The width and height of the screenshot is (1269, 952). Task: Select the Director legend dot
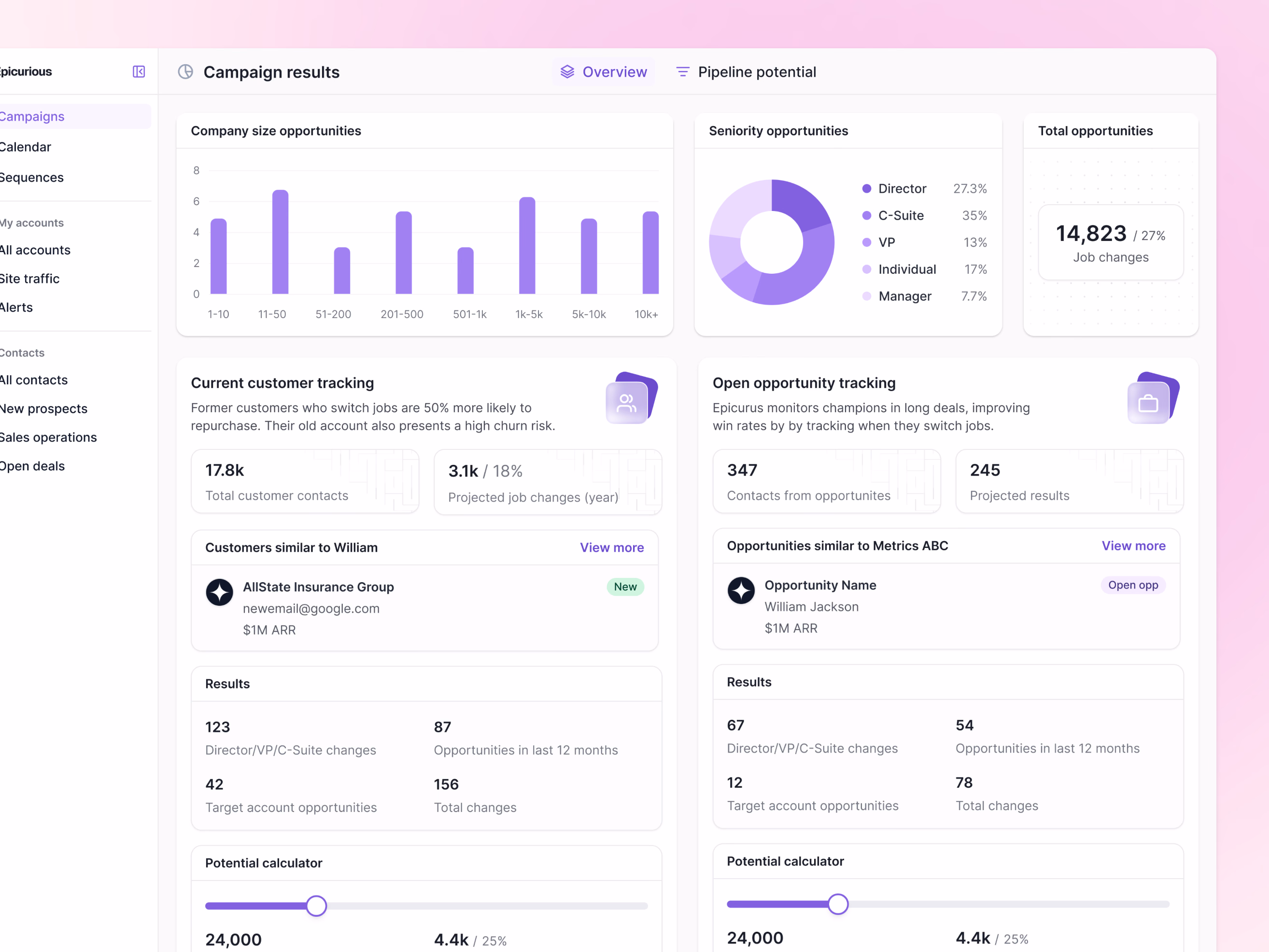[x=866, y=189]
